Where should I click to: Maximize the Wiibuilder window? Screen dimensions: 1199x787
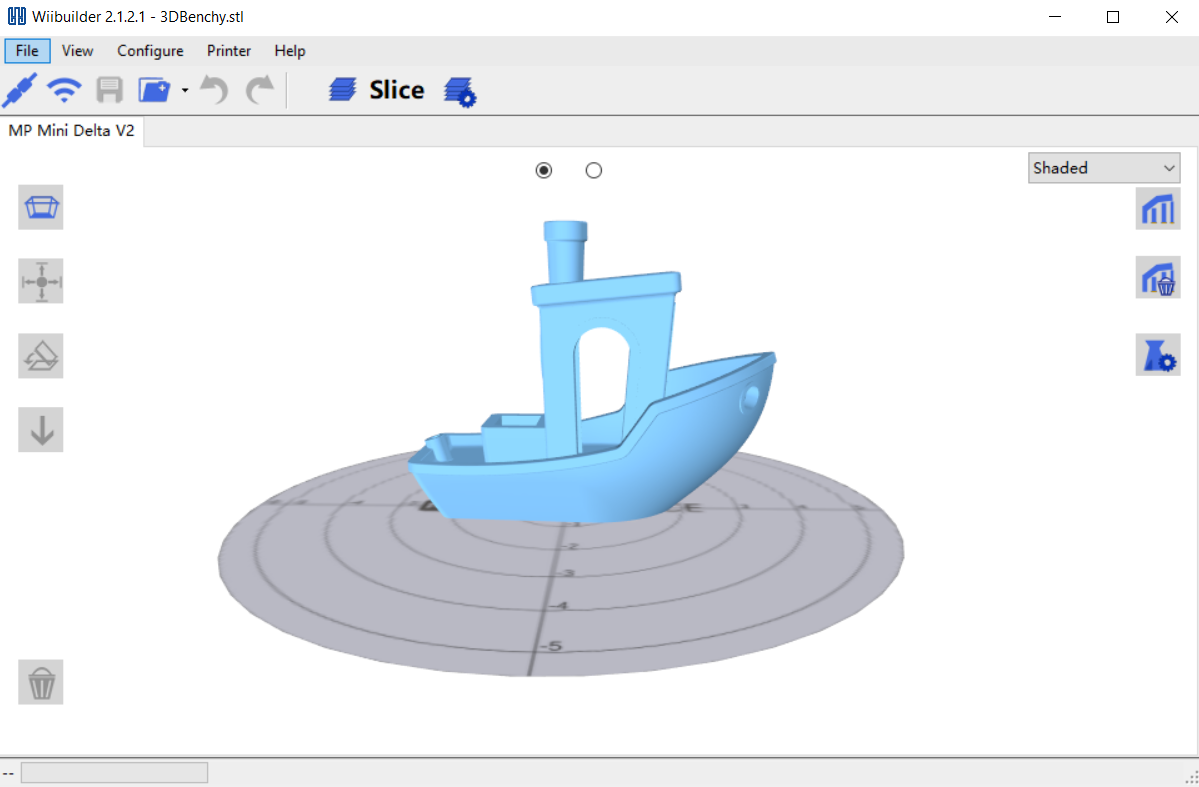pos(1113,17)
